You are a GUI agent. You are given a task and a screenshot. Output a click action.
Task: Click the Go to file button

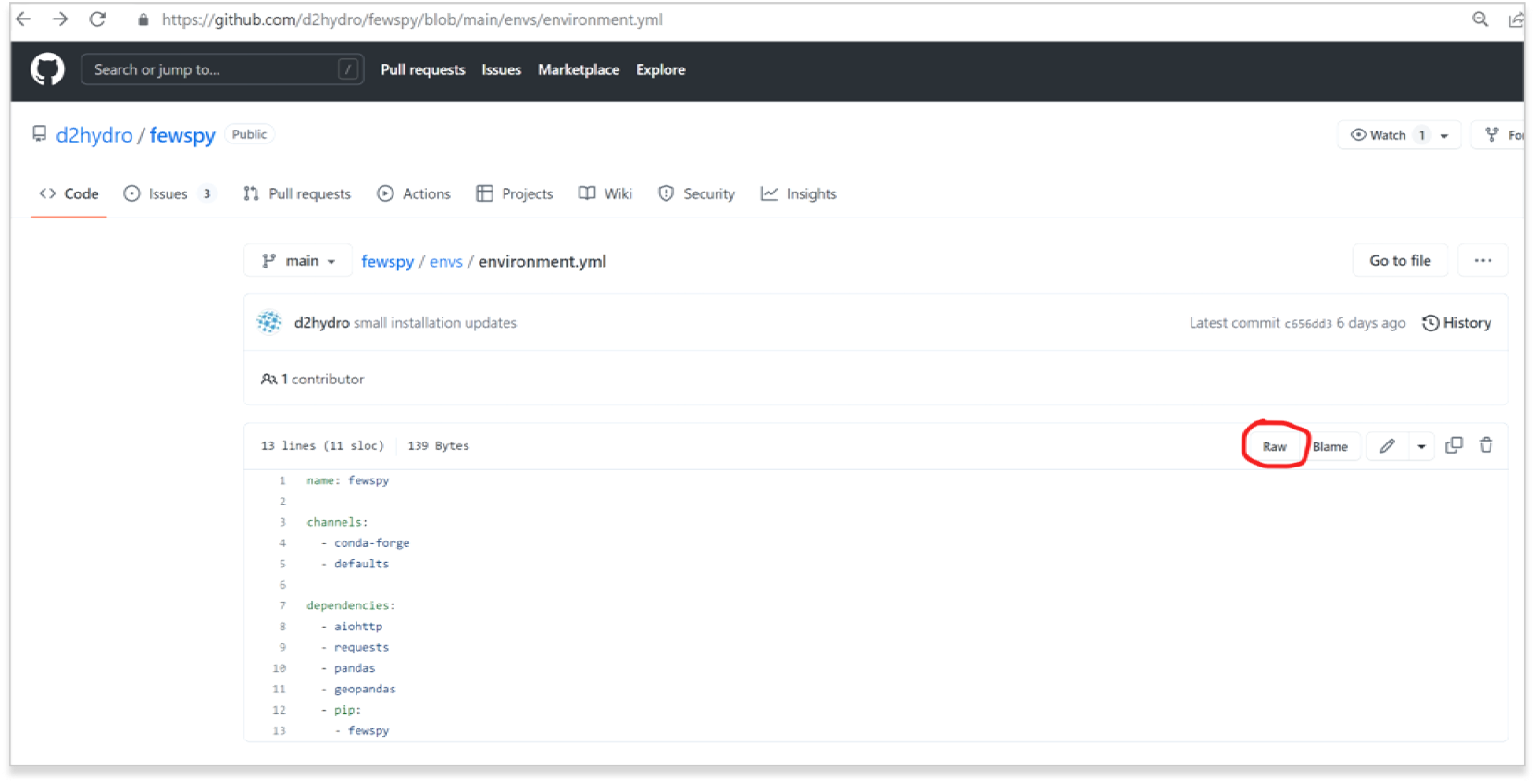pos(1400,261)
